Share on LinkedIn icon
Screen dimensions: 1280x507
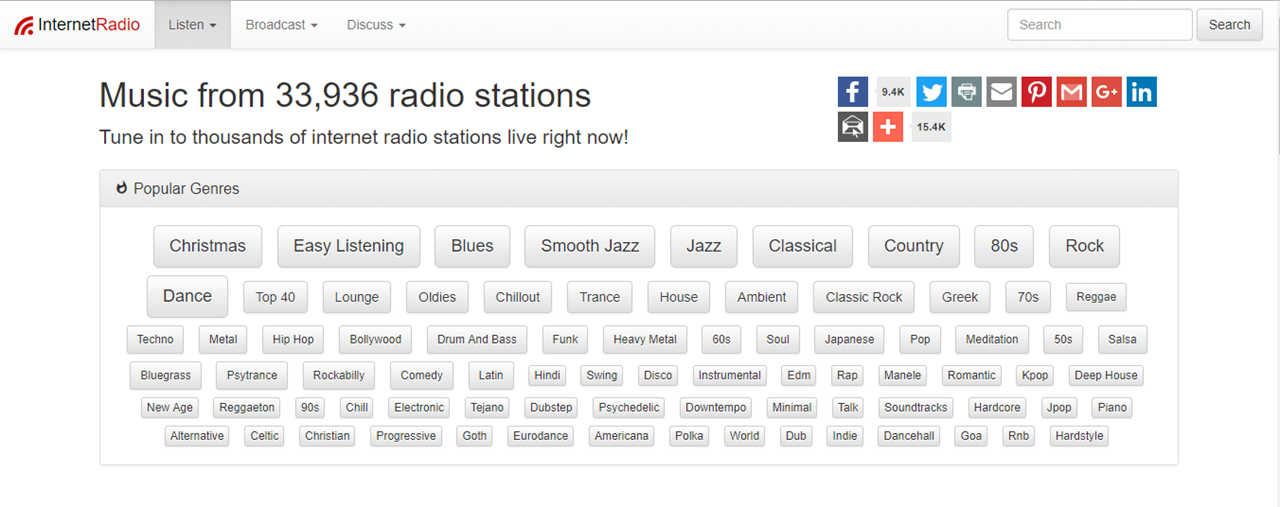click(1141, 92)
